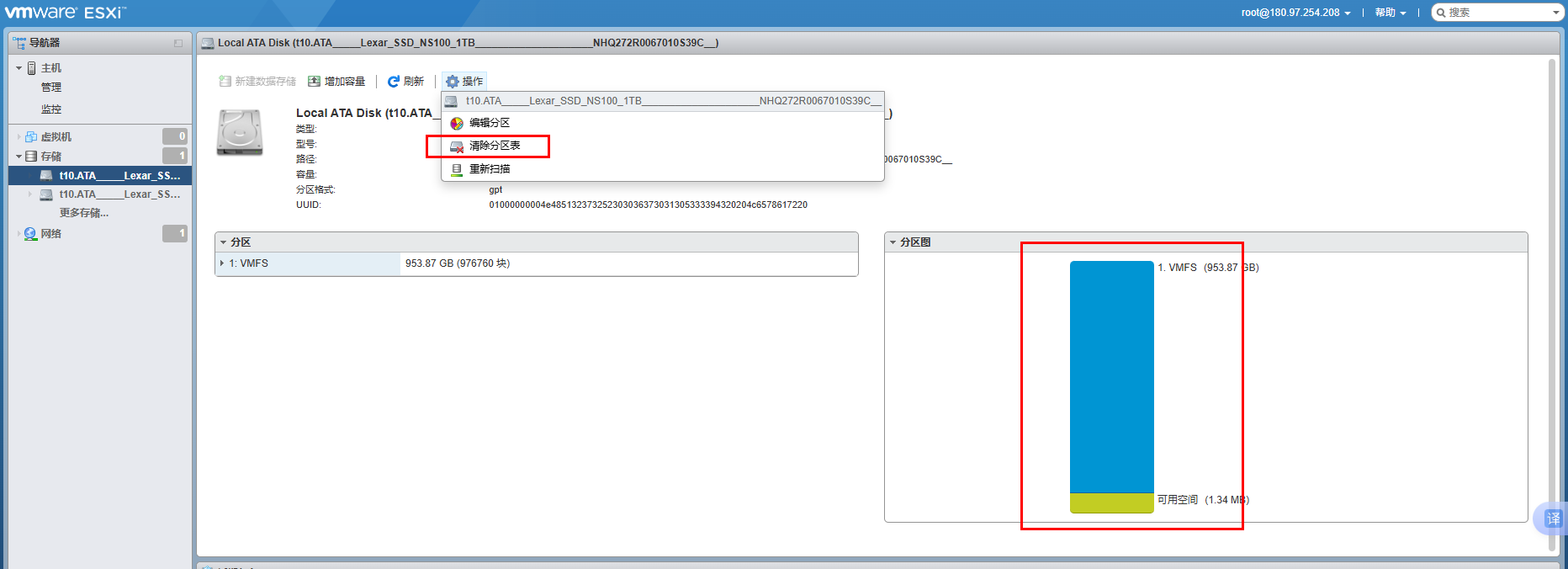This screenshot has height=569, width=1568.
Task: Click the large hard disk icon
Action: point(240,132)
